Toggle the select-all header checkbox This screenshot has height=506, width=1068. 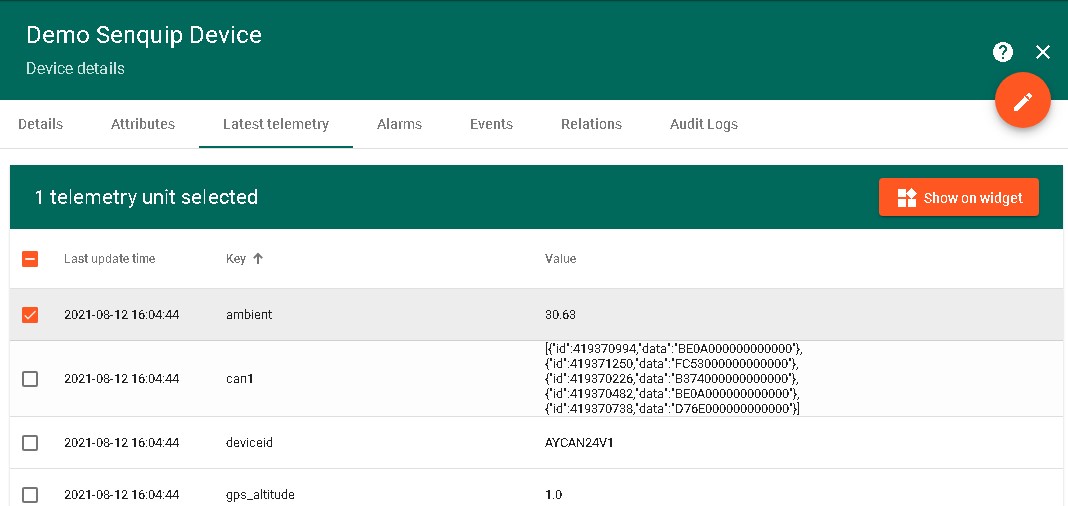tap(30, 259)
